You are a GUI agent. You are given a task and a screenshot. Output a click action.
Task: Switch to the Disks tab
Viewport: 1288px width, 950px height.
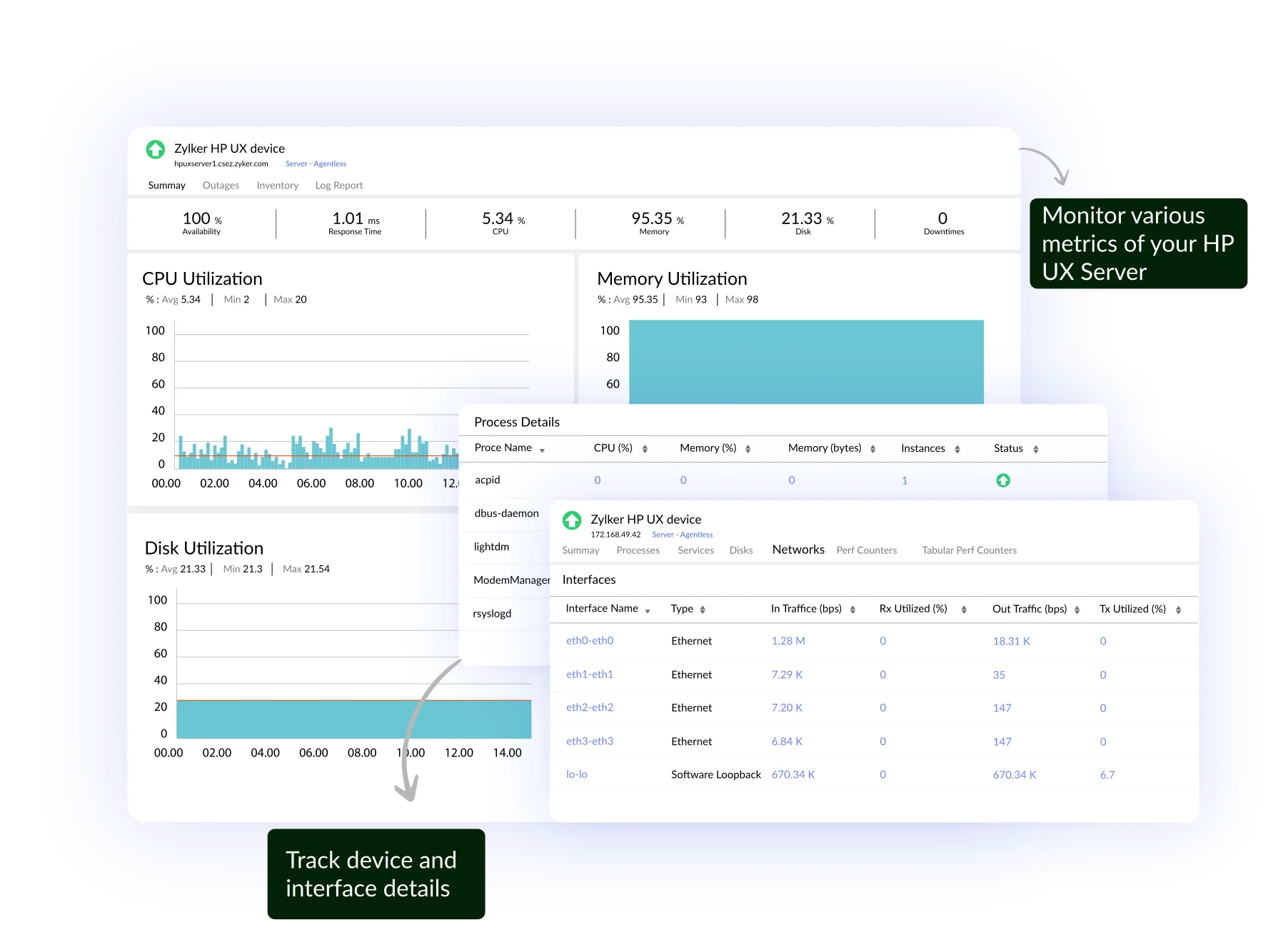pyautogui.click(x=741, y=550)
